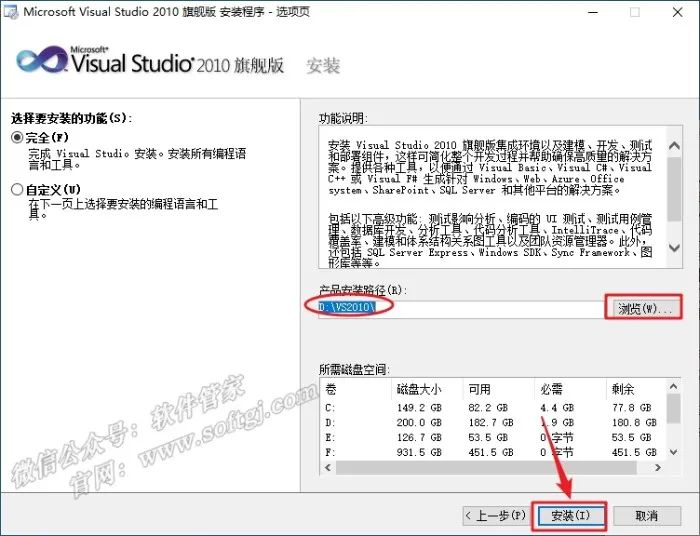Click the 182.7 GB available cell
The width and height of the screenshot is (700, 536).
point(491,422)
